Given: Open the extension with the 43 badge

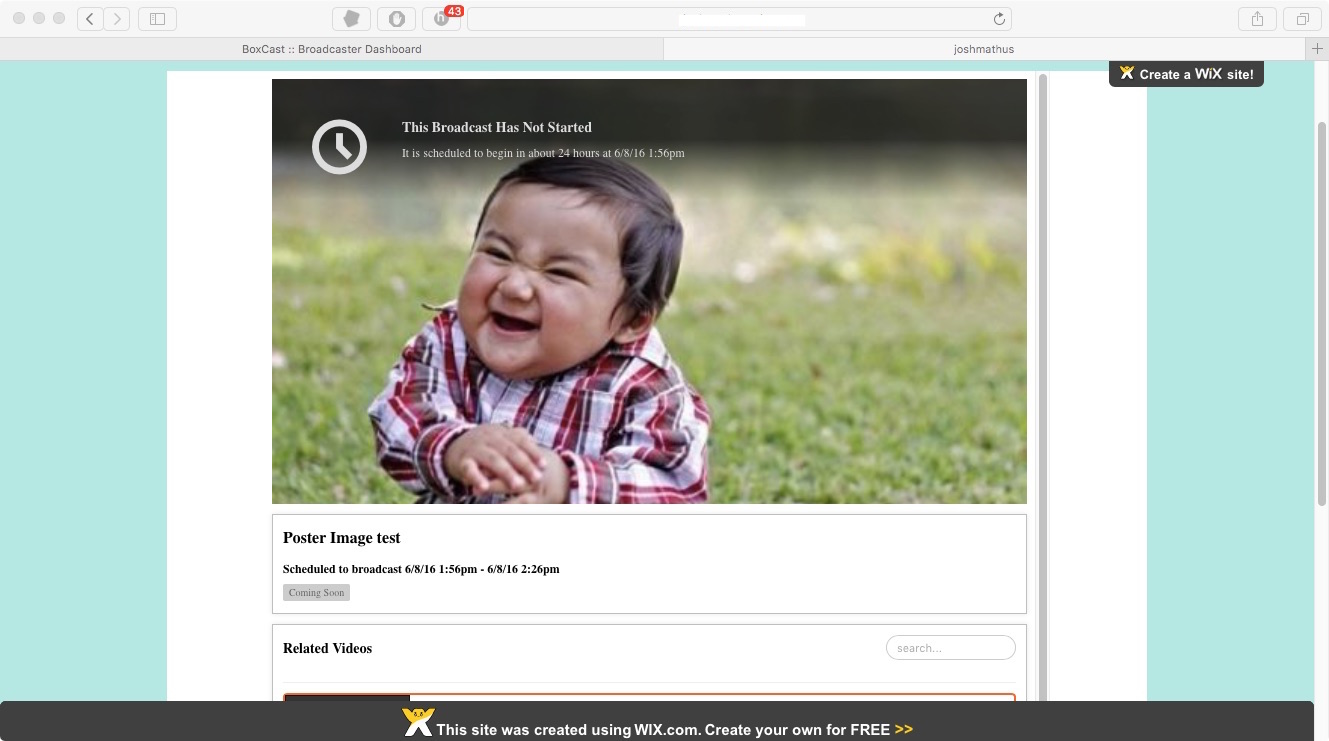Looking at the screenshot, I should (x=441, y=19).
